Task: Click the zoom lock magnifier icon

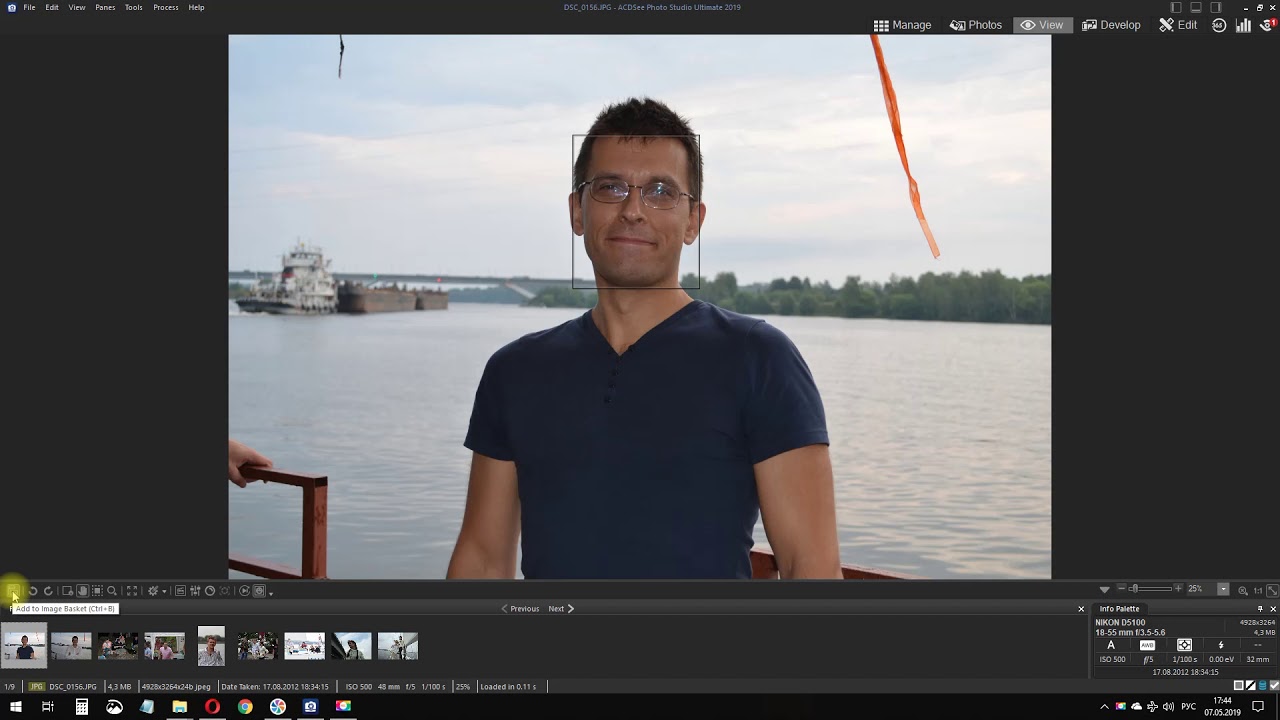Action: pyautogui.click(x=1243, y=591)
